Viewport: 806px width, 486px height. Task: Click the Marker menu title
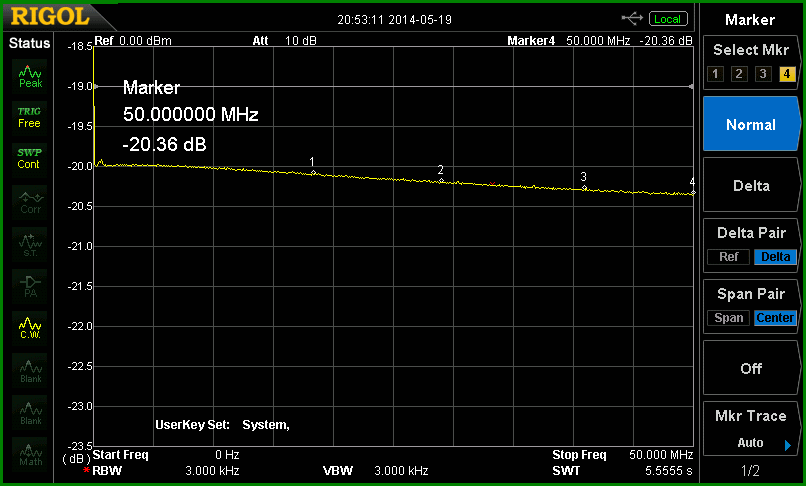[750, 20]
